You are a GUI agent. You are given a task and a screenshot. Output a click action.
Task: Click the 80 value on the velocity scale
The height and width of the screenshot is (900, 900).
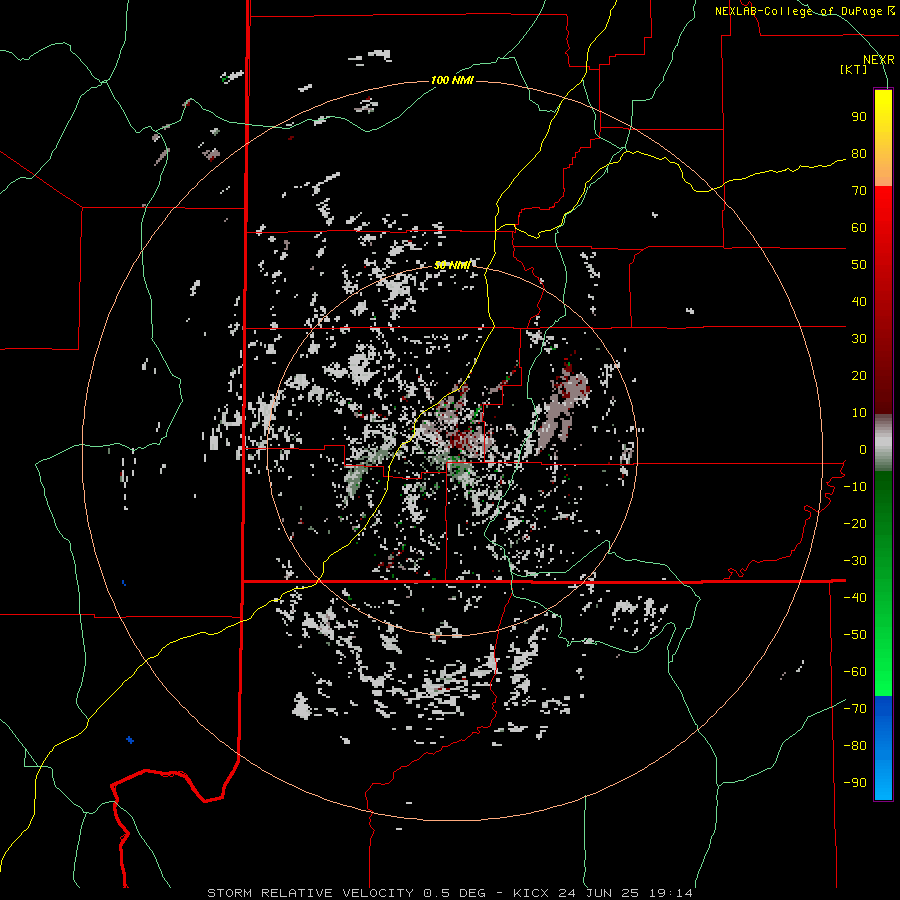tap(859, 153)
